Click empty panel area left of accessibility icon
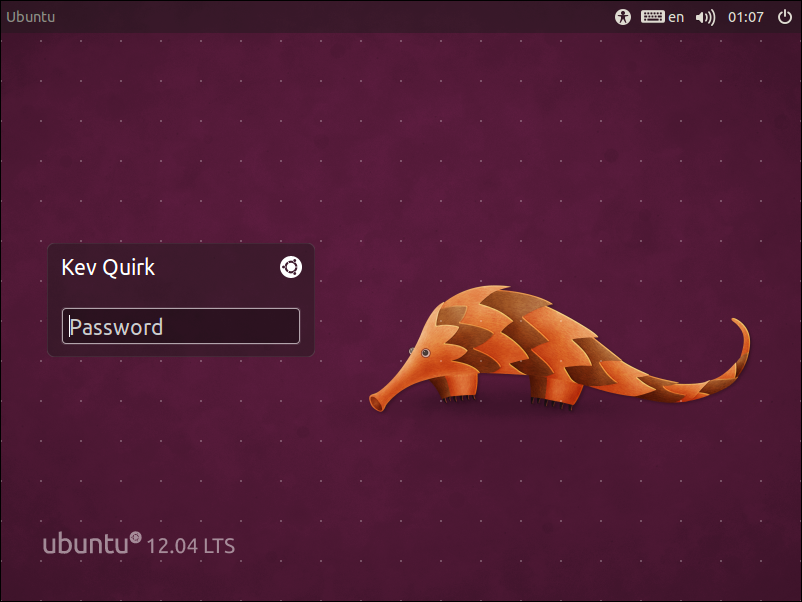802x602 pixels. (x=400, y=17)
